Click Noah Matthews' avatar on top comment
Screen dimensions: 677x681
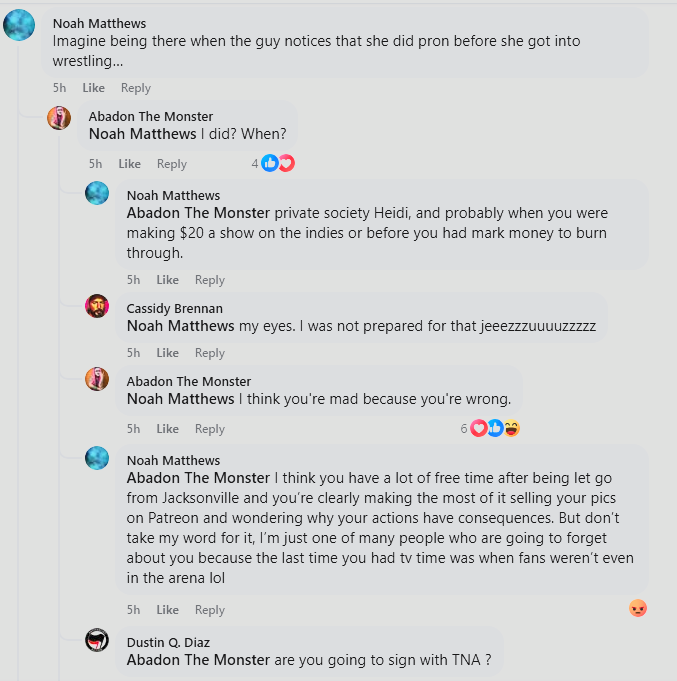(x=19, y=24)
